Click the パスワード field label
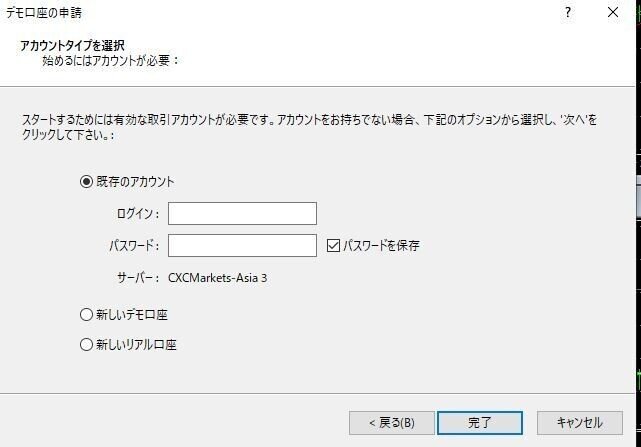 point(134,246)
